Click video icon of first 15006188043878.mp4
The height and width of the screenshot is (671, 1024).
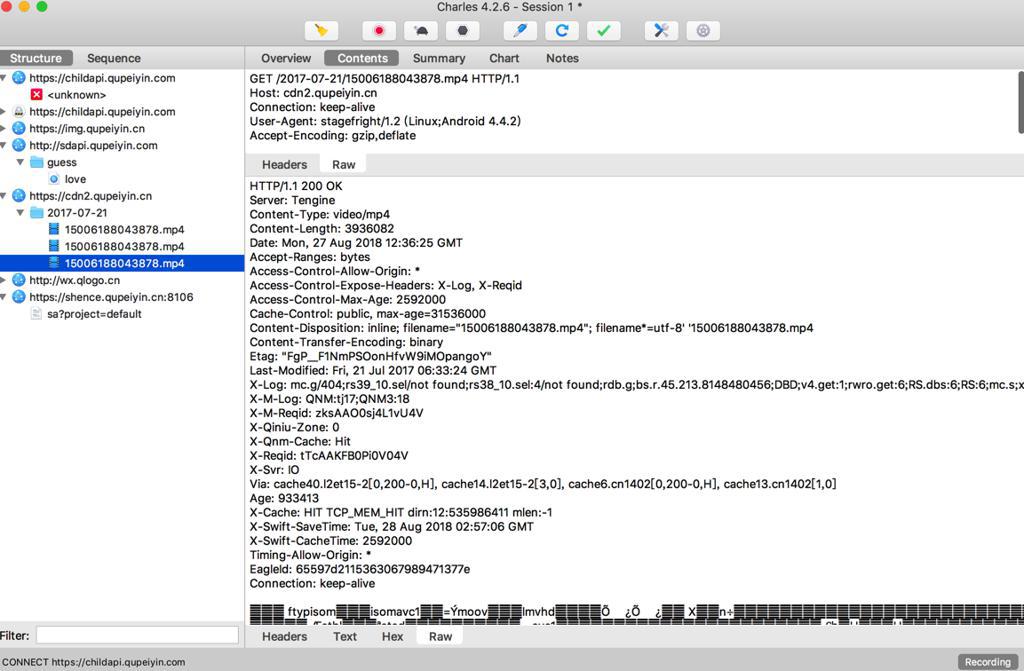click(x=54, y=229)
